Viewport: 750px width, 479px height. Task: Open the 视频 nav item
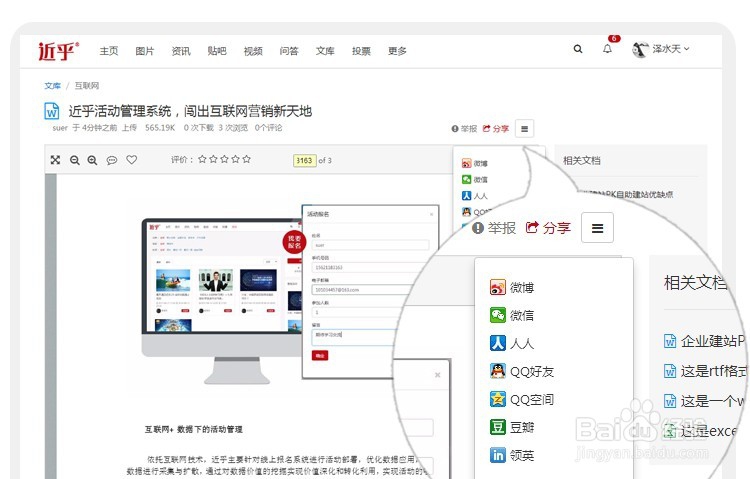[253, 51]
